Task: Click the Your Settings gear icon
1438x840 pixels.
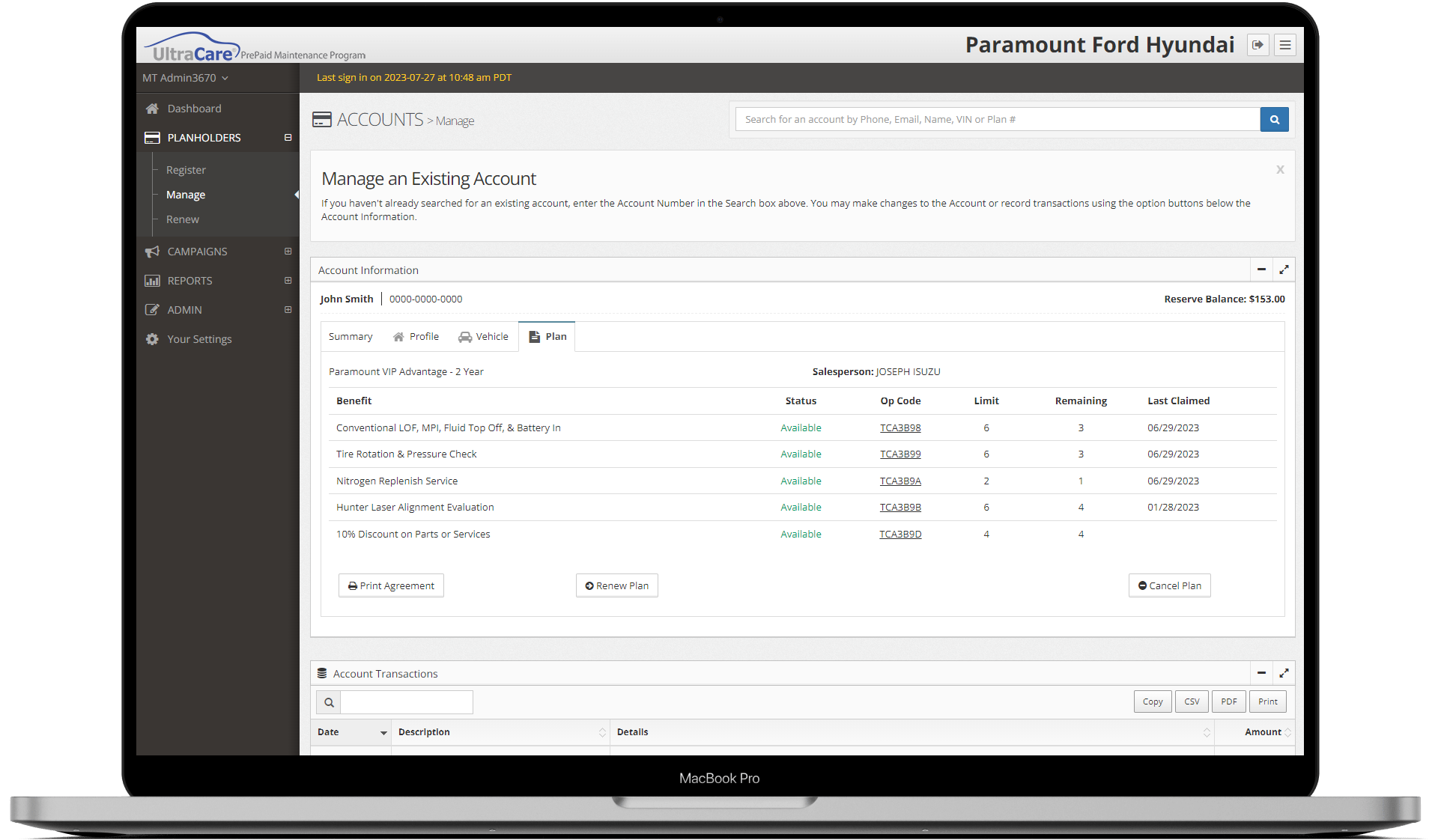Action: (x=152, y=339)
